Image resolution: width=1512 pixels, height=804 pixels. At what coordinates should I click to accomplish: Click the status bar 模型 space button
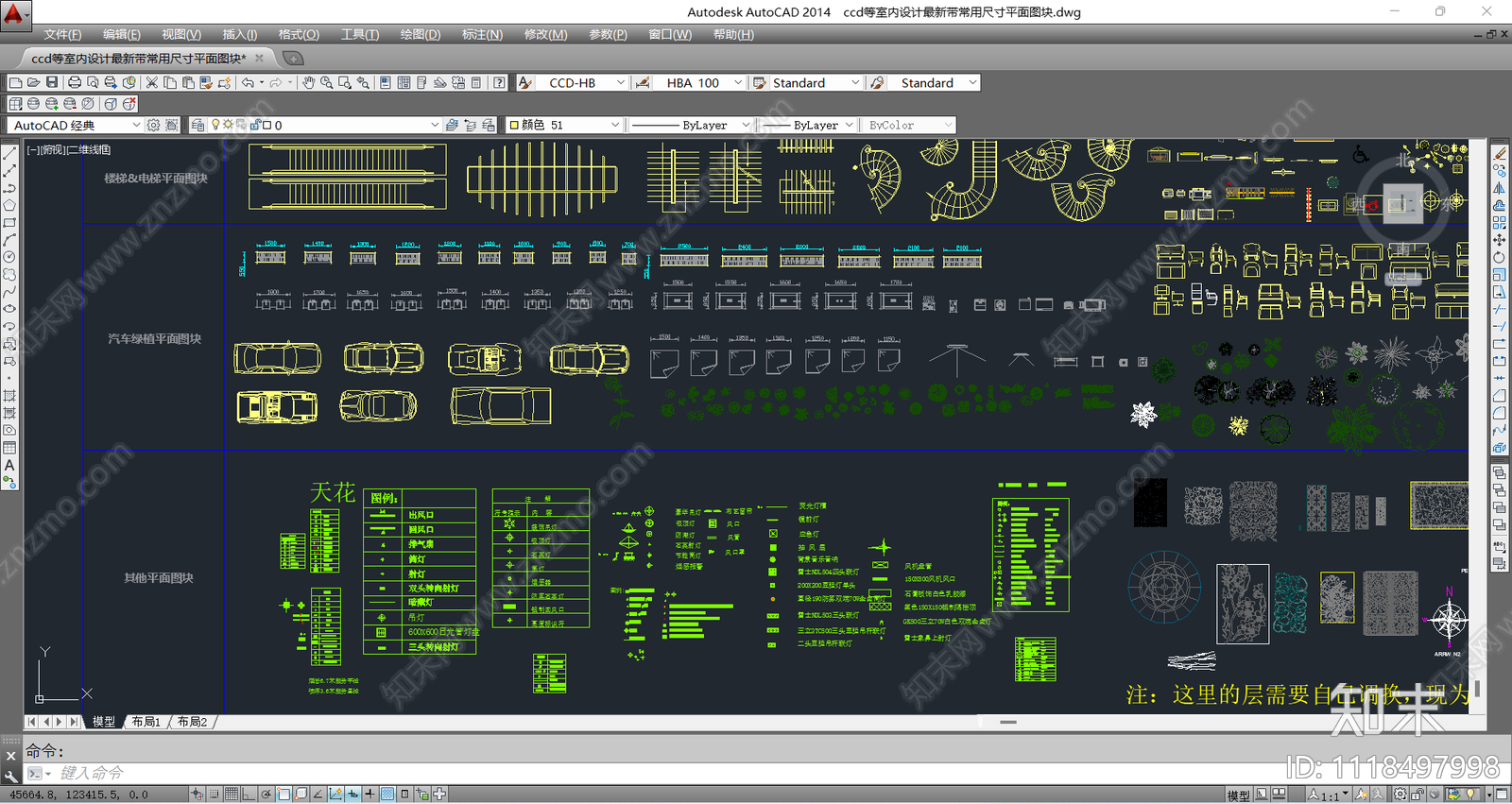click(x=1238, y=795)
